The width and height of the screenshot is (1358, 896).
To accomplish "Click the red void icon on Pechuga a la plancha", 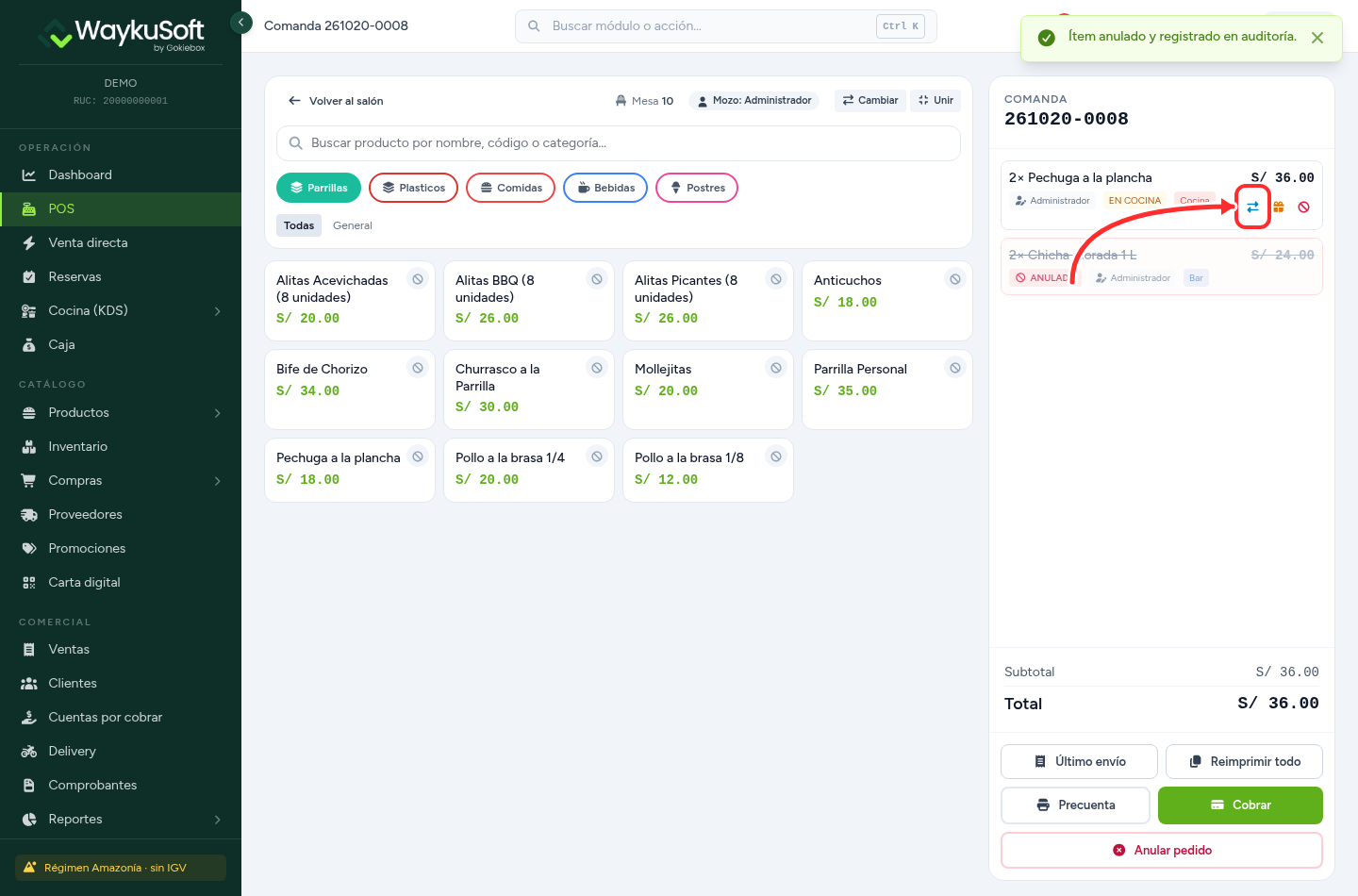I will tap(1303, 207).
